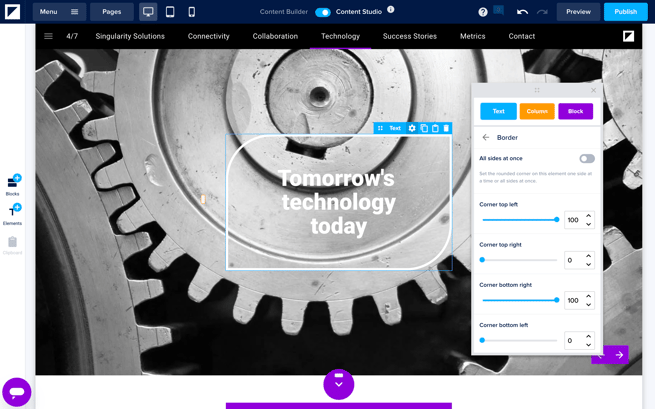Image resolution: width=655 pixels, height=409 pixels.
Task: Select the mobile phone view icon
Action: click(192, 12)
